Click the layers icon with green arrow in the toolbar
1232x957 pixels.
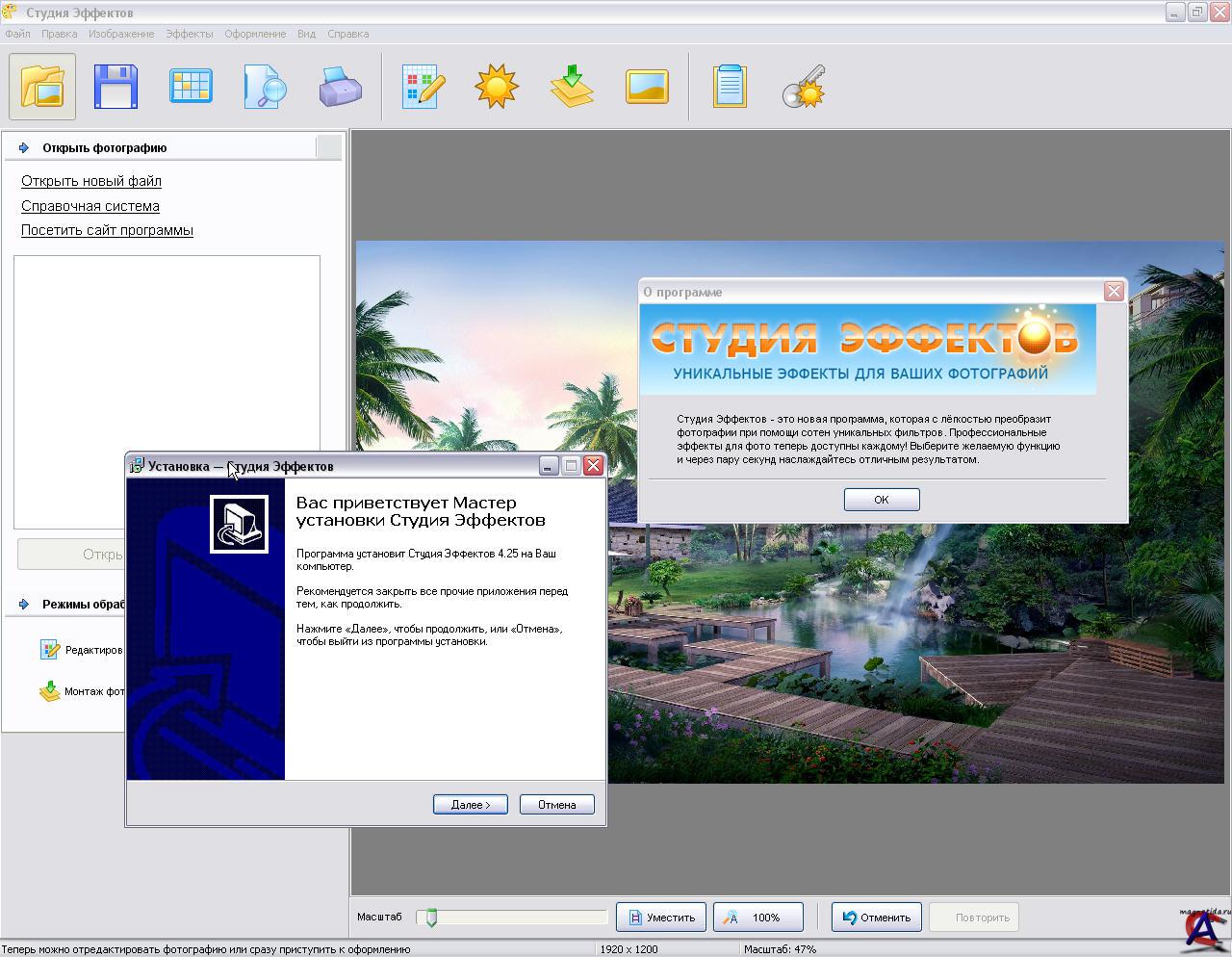[x=572, y=87]
